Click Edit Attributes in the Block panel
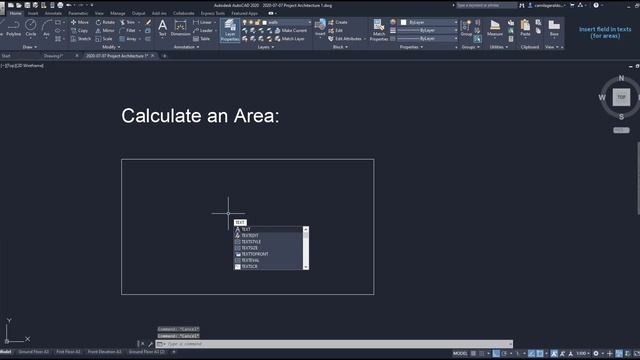The image size is (640, 360). tap(345, 39)
